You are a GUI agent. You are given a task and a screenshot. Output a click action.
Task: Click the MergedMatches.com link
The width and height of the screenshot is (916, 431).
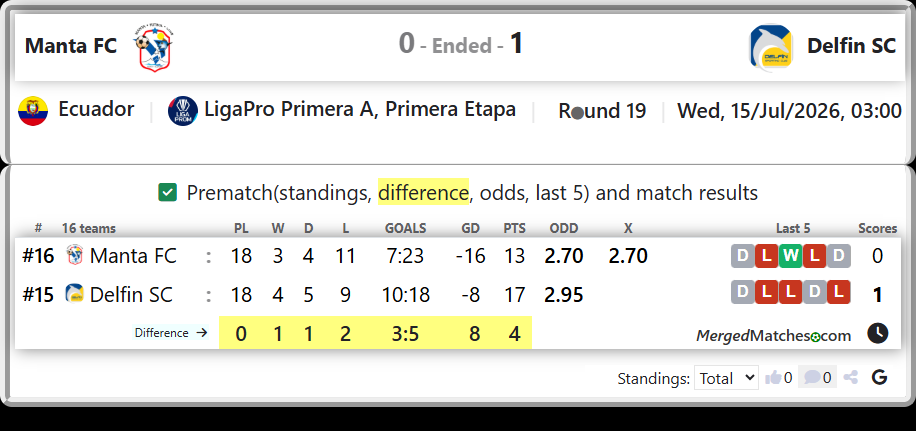(x=773, y=336)
